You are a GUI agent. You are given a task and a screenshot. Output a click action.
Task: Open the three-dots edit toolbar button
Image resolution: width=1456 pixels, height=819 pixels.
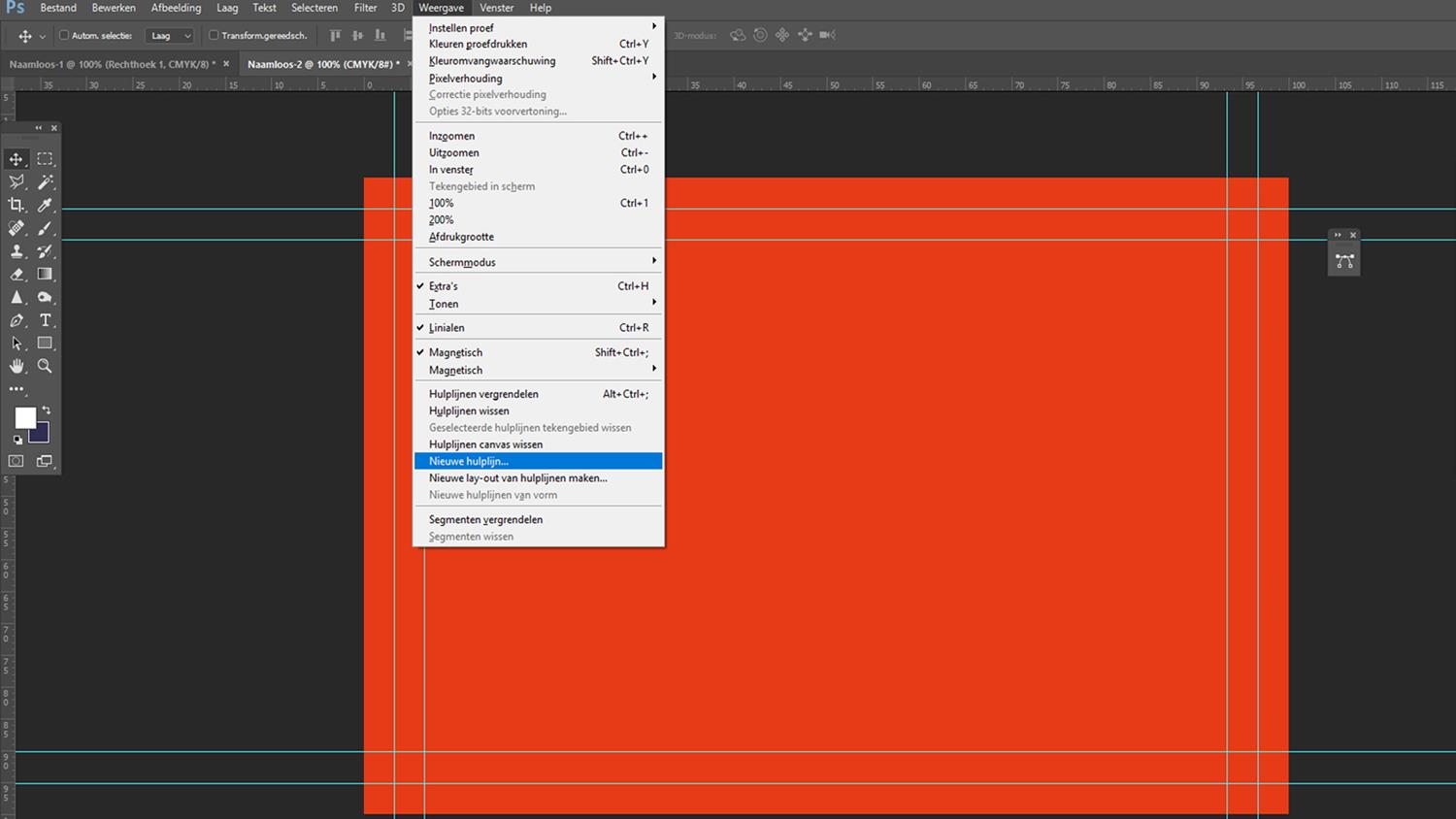pyautogui.click(x=17, y=389)
